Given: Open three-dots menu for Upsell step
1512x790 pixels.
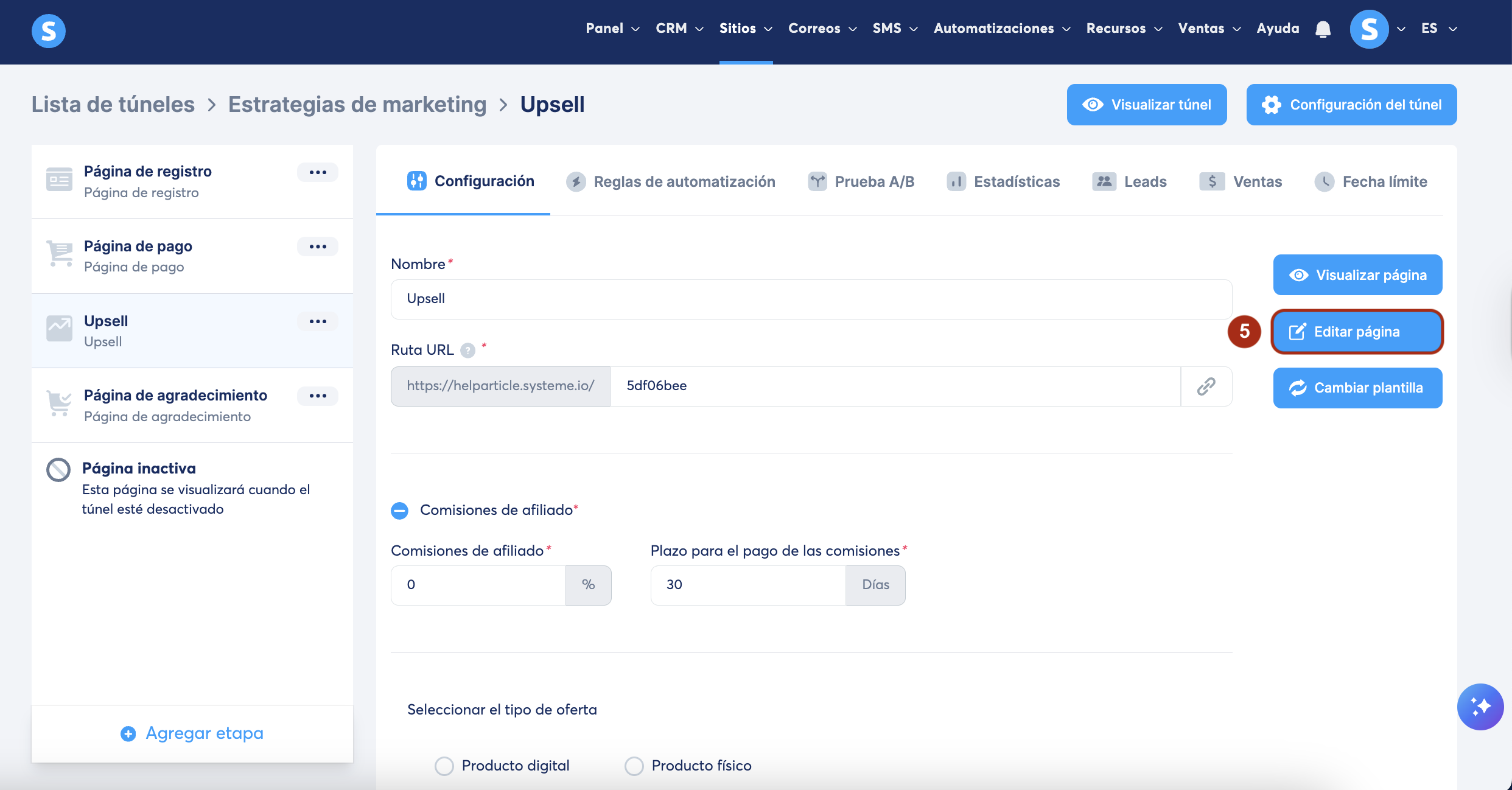Looking at the screenshot, I should [x=318, y=321].
